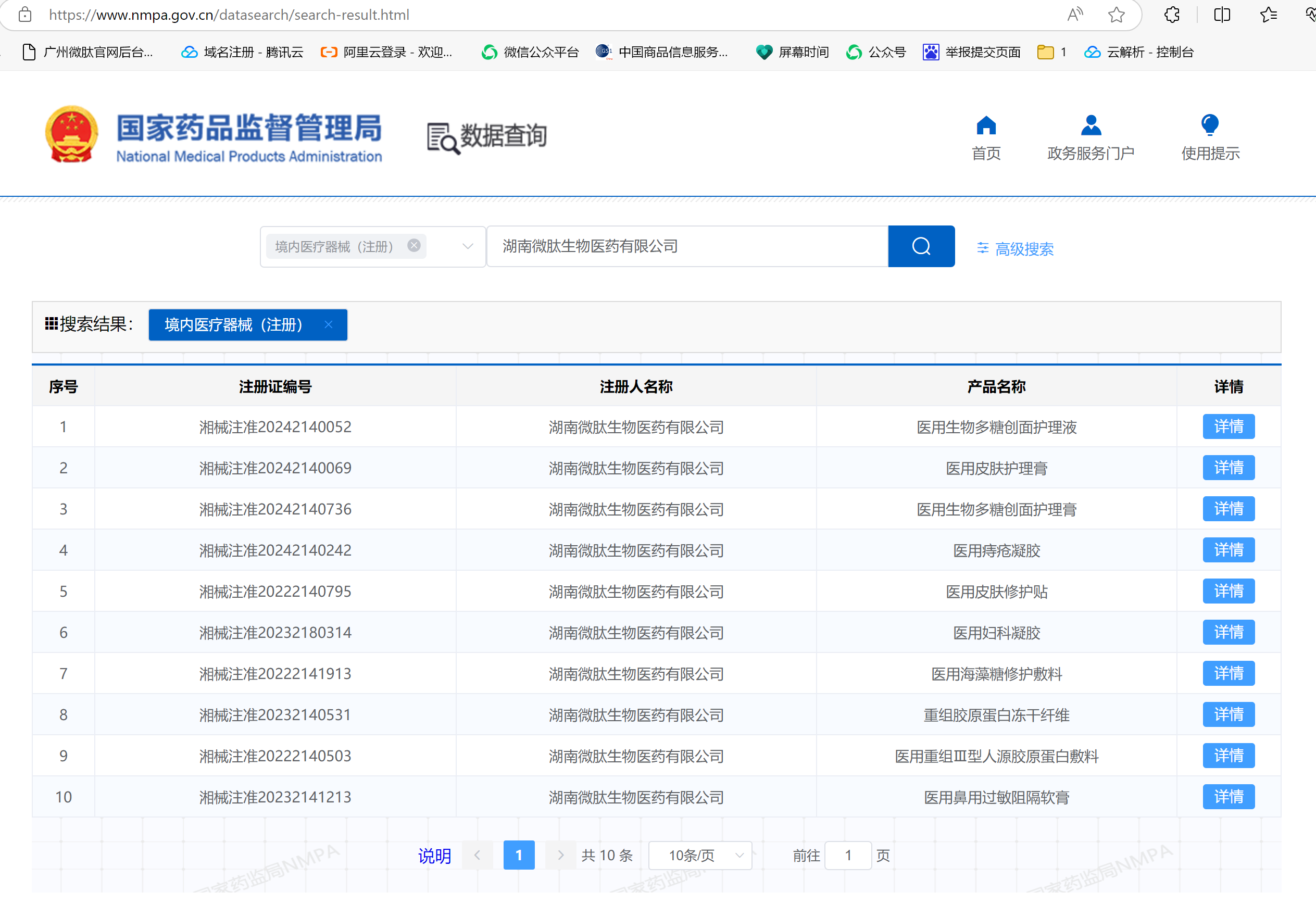
Task: Focus the company name search field
Action: coord(687,246)
